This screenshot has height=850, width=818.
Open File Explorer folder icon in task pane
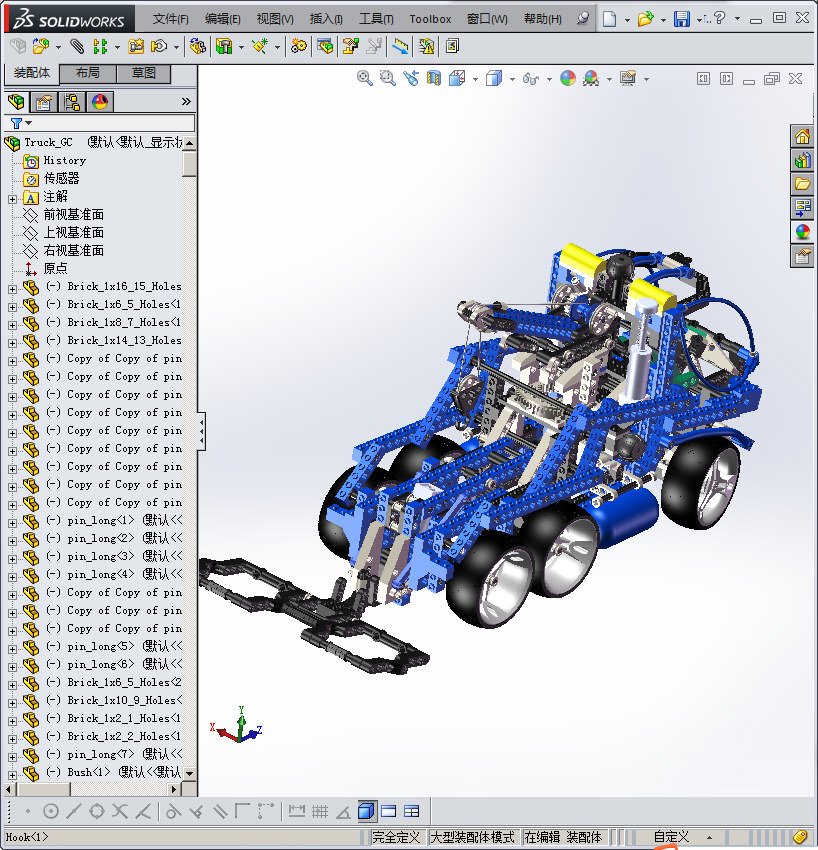pos(802,184)
